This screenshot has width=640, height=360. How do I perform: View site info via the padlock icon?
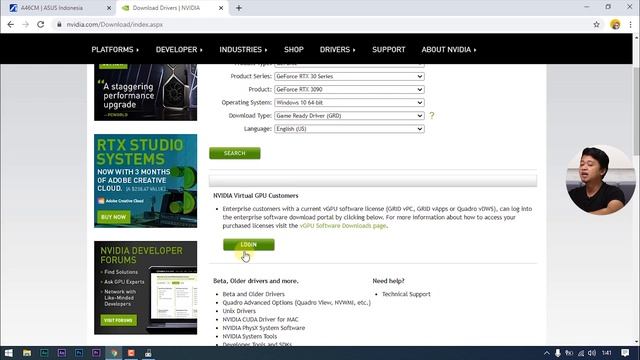tap(59, 24)
